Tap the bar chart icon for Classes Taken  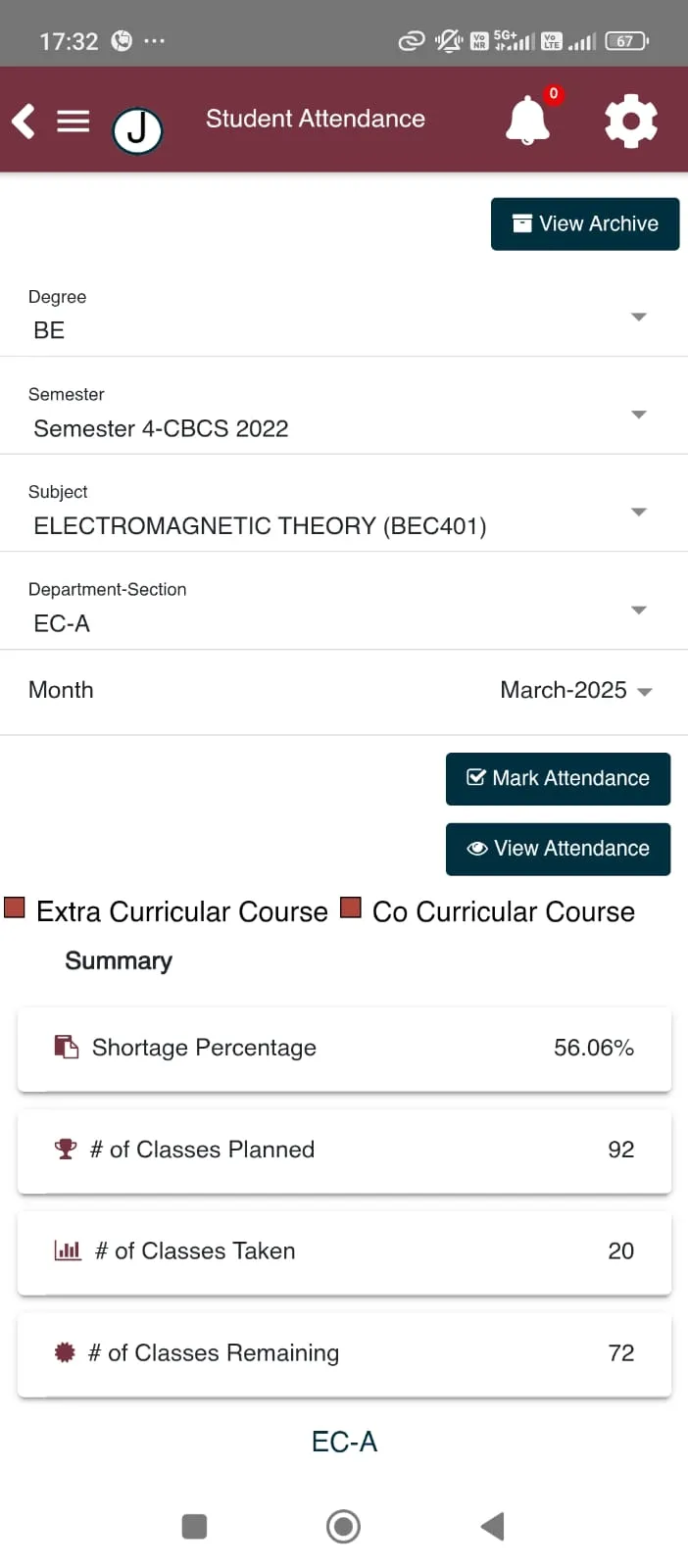pyautogui.click(x=68, y=1250)
